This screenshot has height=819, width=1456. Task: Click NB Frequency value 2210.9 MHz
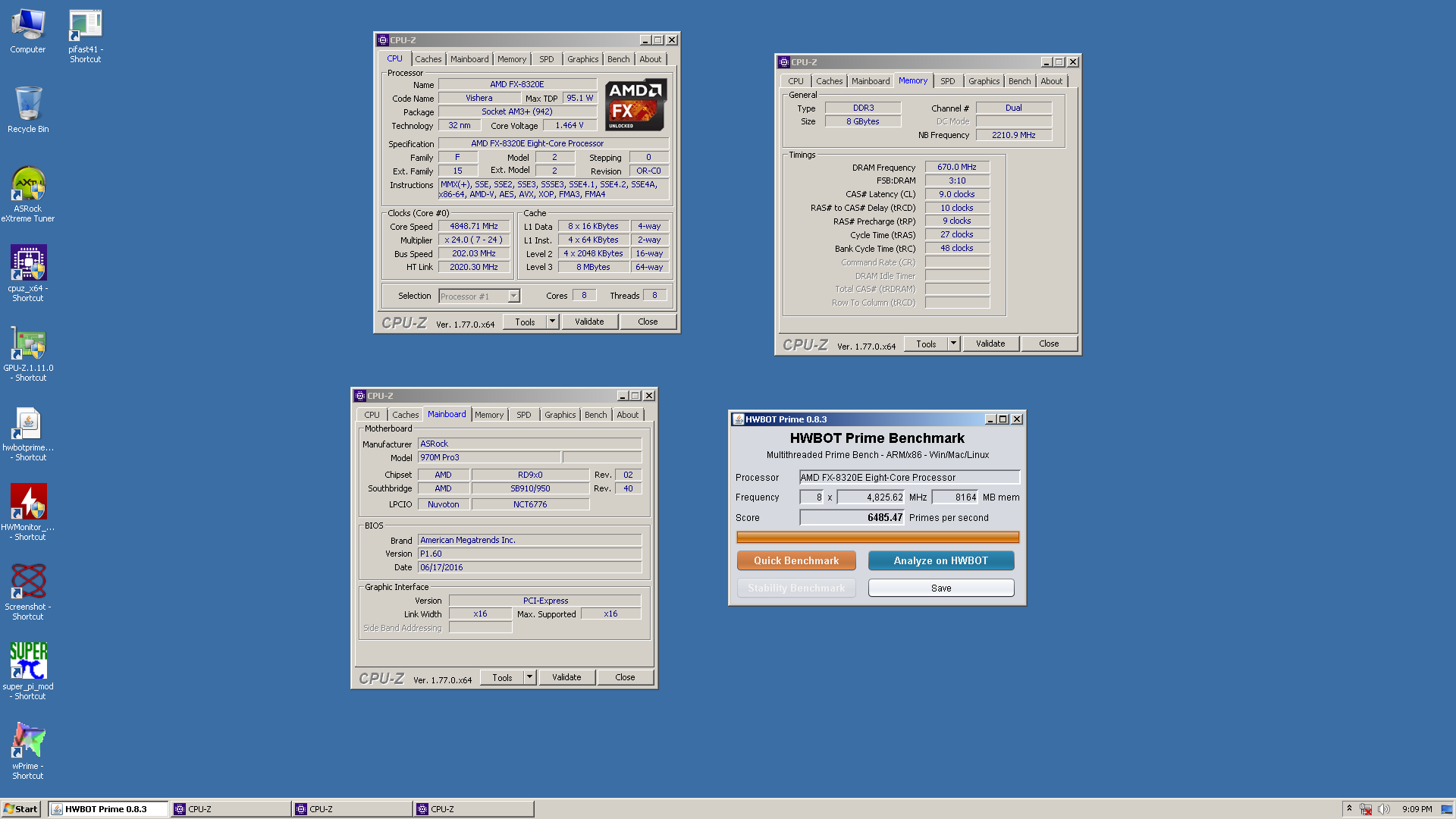point(1014,135)
